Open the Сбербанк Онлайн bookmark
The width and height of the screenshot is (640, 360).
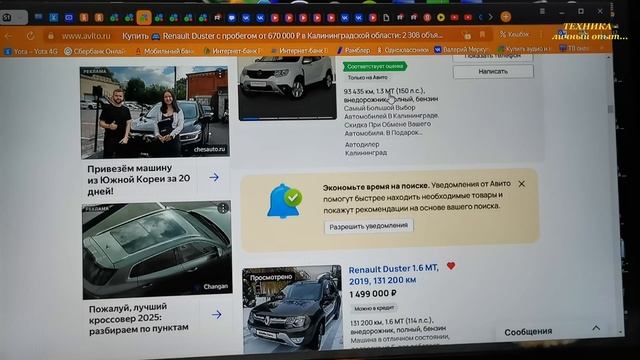95,51
